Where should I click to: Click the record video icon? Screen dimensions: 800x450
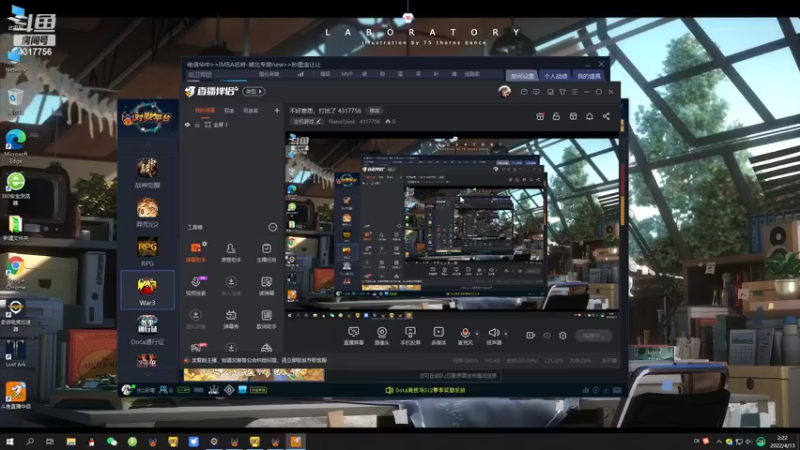click(x=531, y=336)
